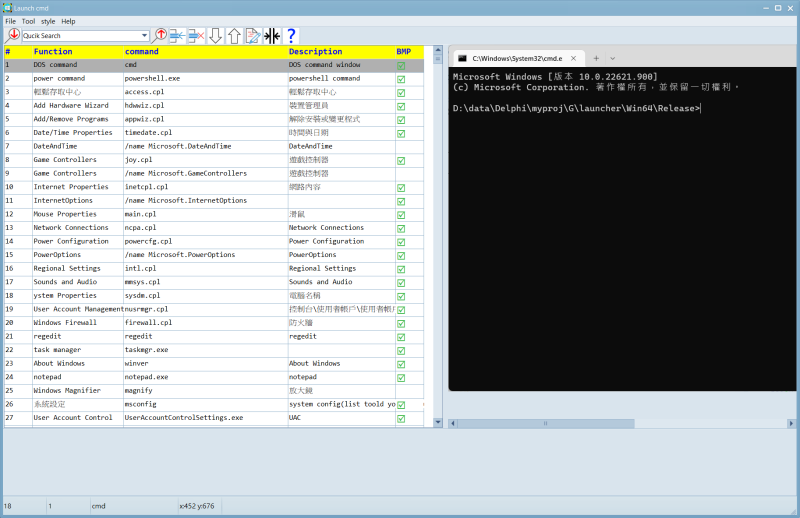
Task: Toggle BMP checkbox for Regional Settings row
Action: (x=401, y=269)
